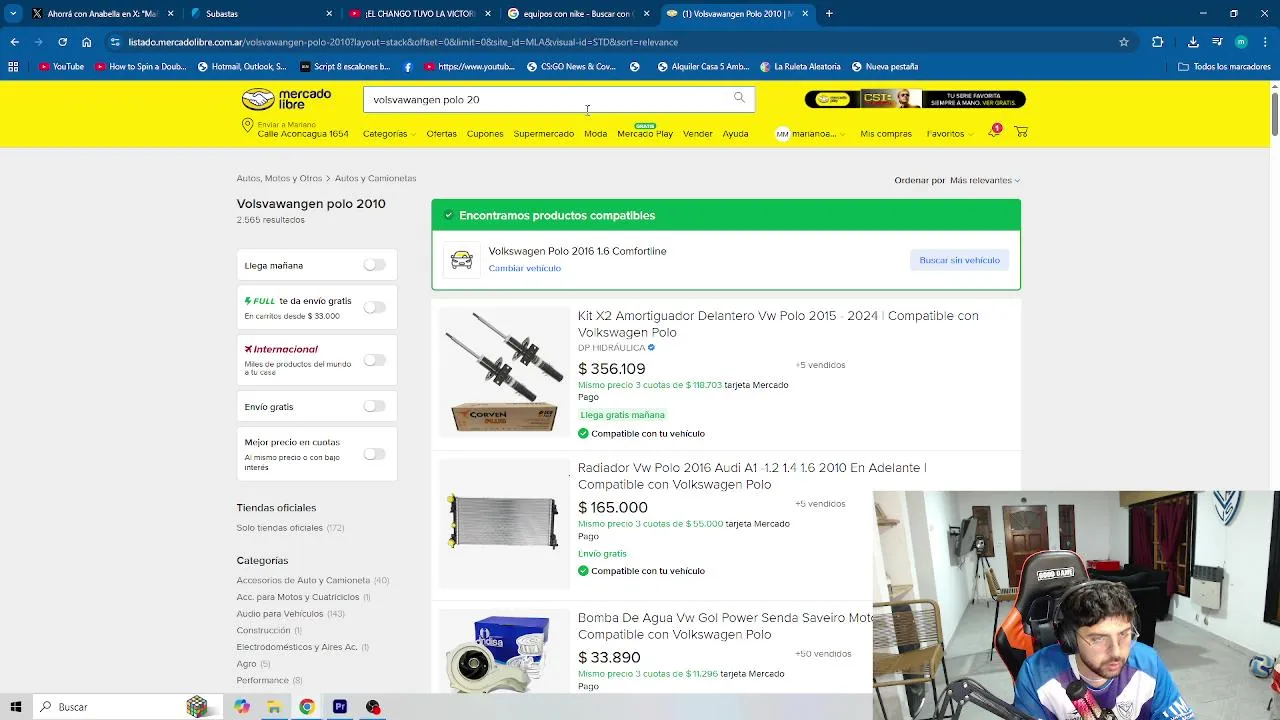Open the Chrome profile avatar

click(x=1241, y=42)
